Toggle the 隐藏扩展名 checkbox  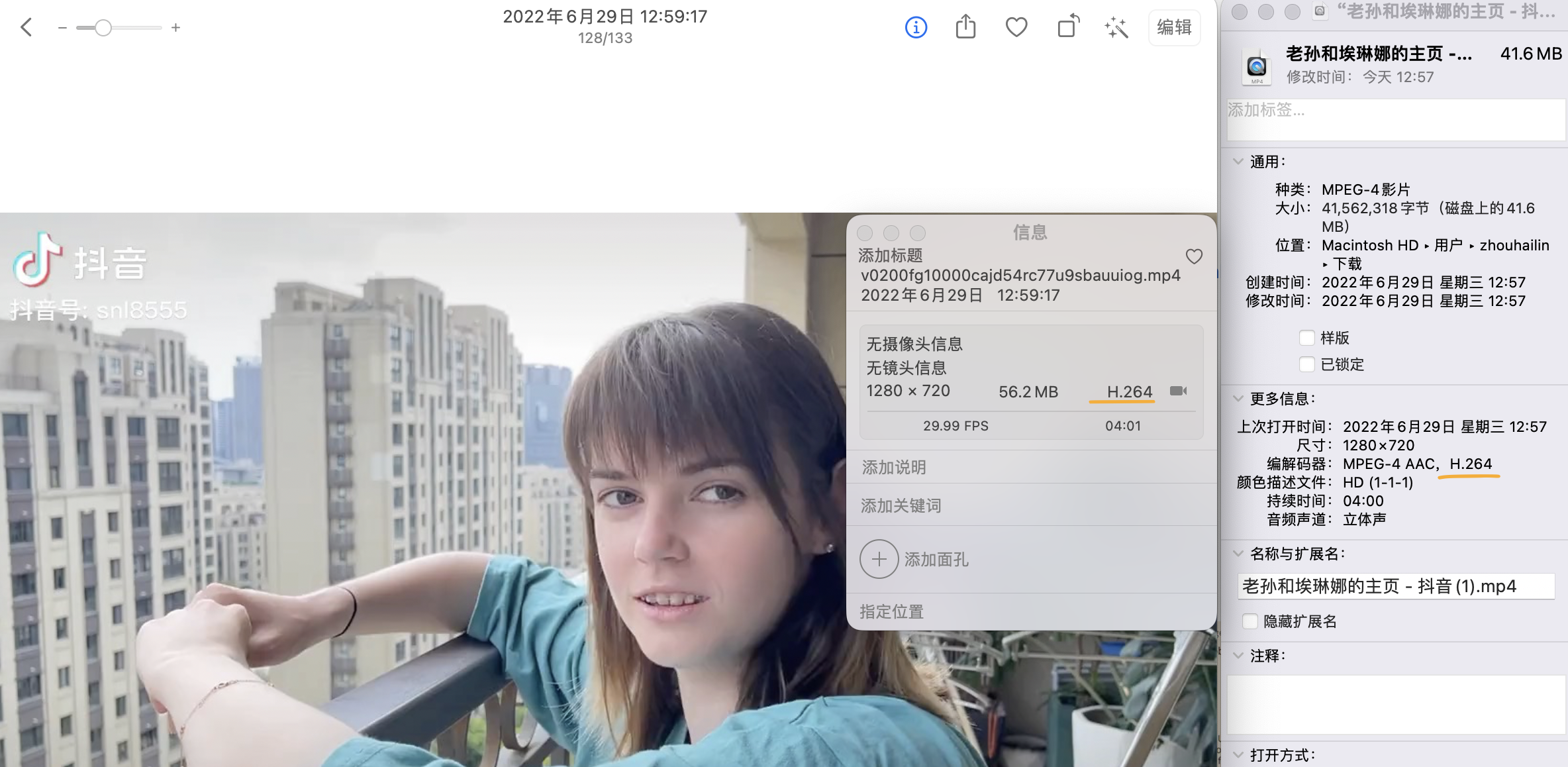point(1250,621)
